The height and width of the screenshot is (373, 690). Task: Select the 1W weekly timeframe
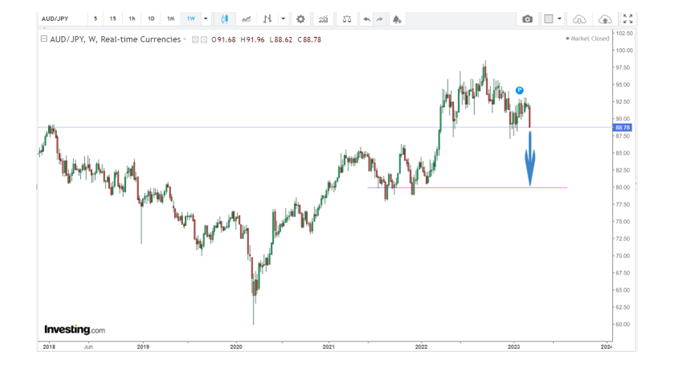[x=191, y=19]
